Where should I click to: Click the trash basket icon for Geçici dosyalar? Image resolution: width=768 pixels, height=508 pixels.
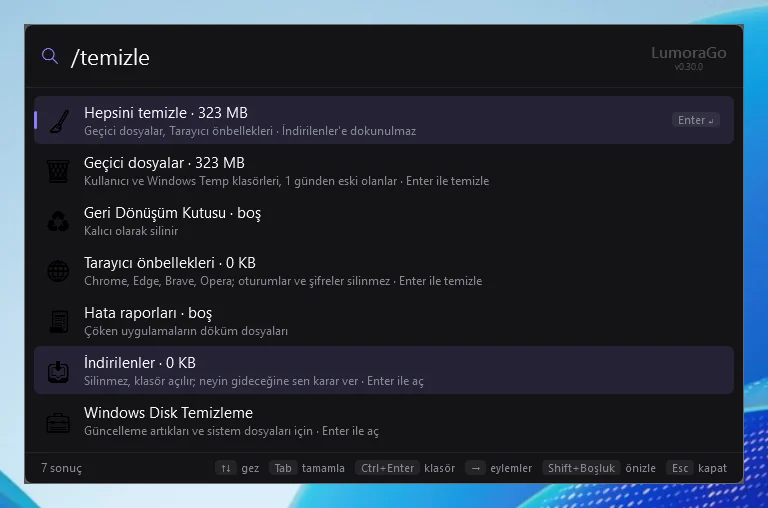[58, 171]
